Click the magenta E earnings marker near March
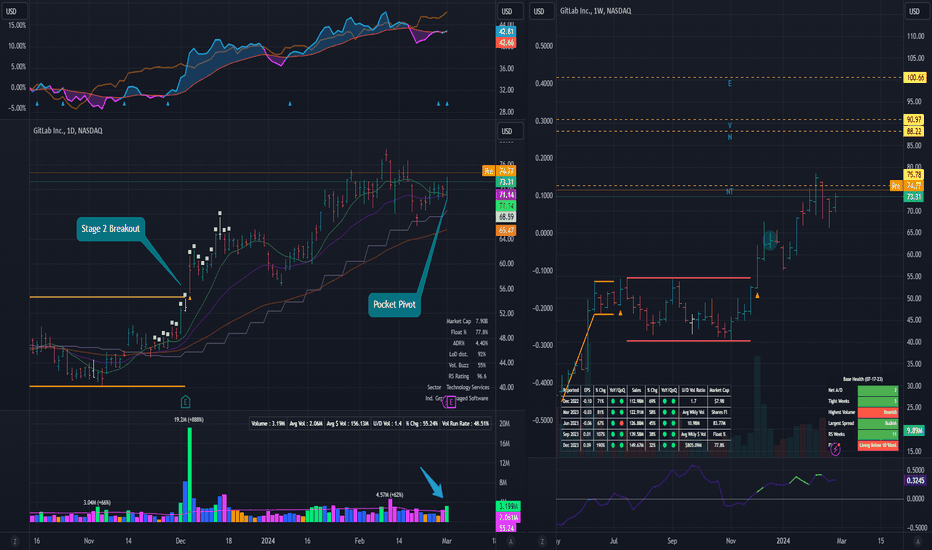This screenshot has height=550, width=932. coord(451,403)
